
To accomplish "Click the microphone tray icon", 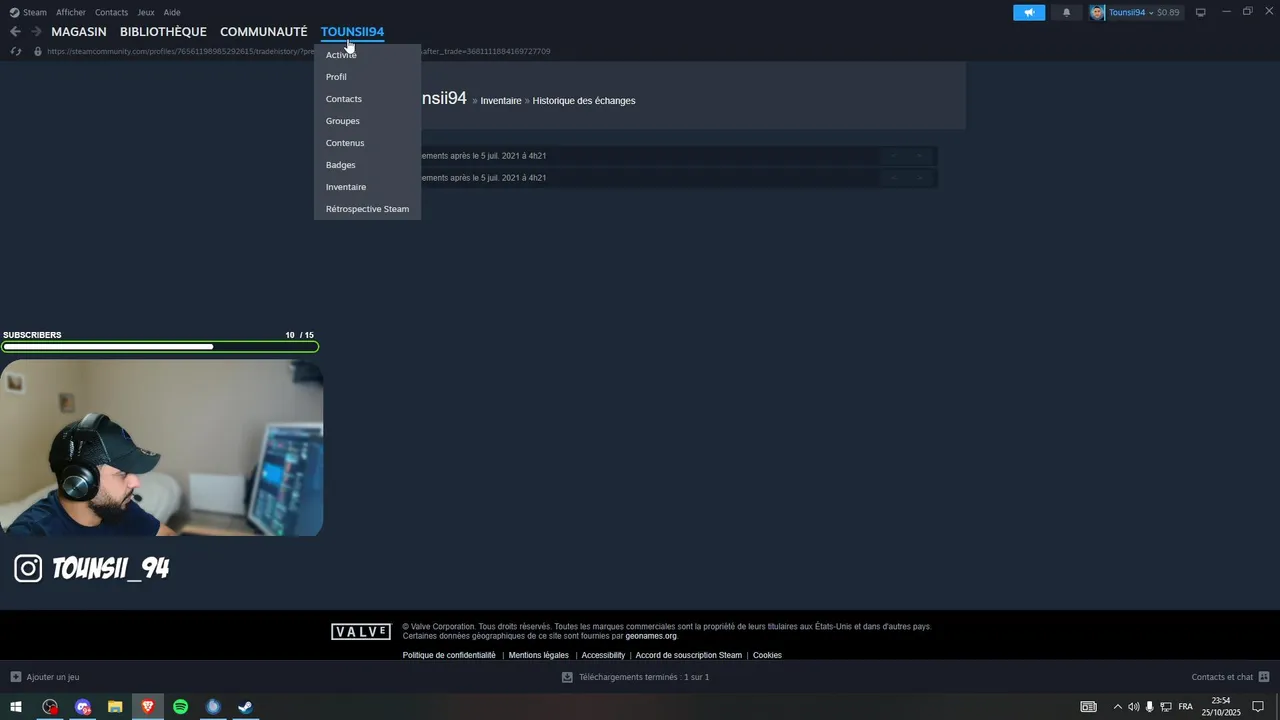I will (x=1150, y=707).
